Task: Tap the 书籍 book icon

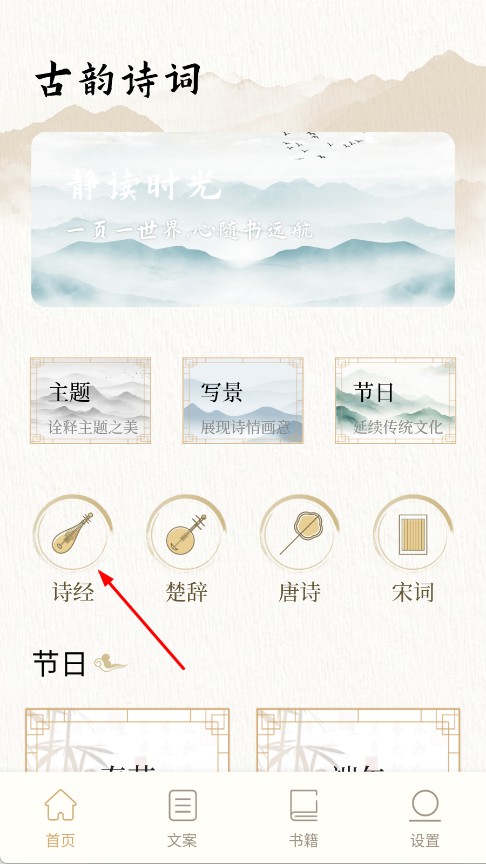Action: 304,805
